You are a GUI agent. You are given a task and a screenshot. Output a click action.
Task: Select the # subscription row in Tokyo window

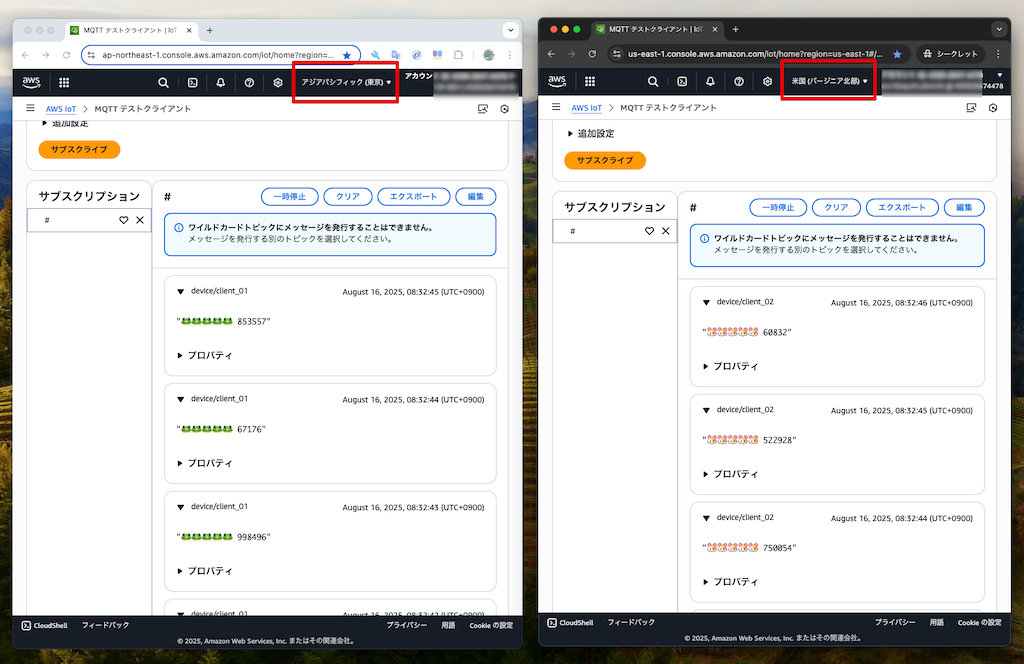coord(89,220)
